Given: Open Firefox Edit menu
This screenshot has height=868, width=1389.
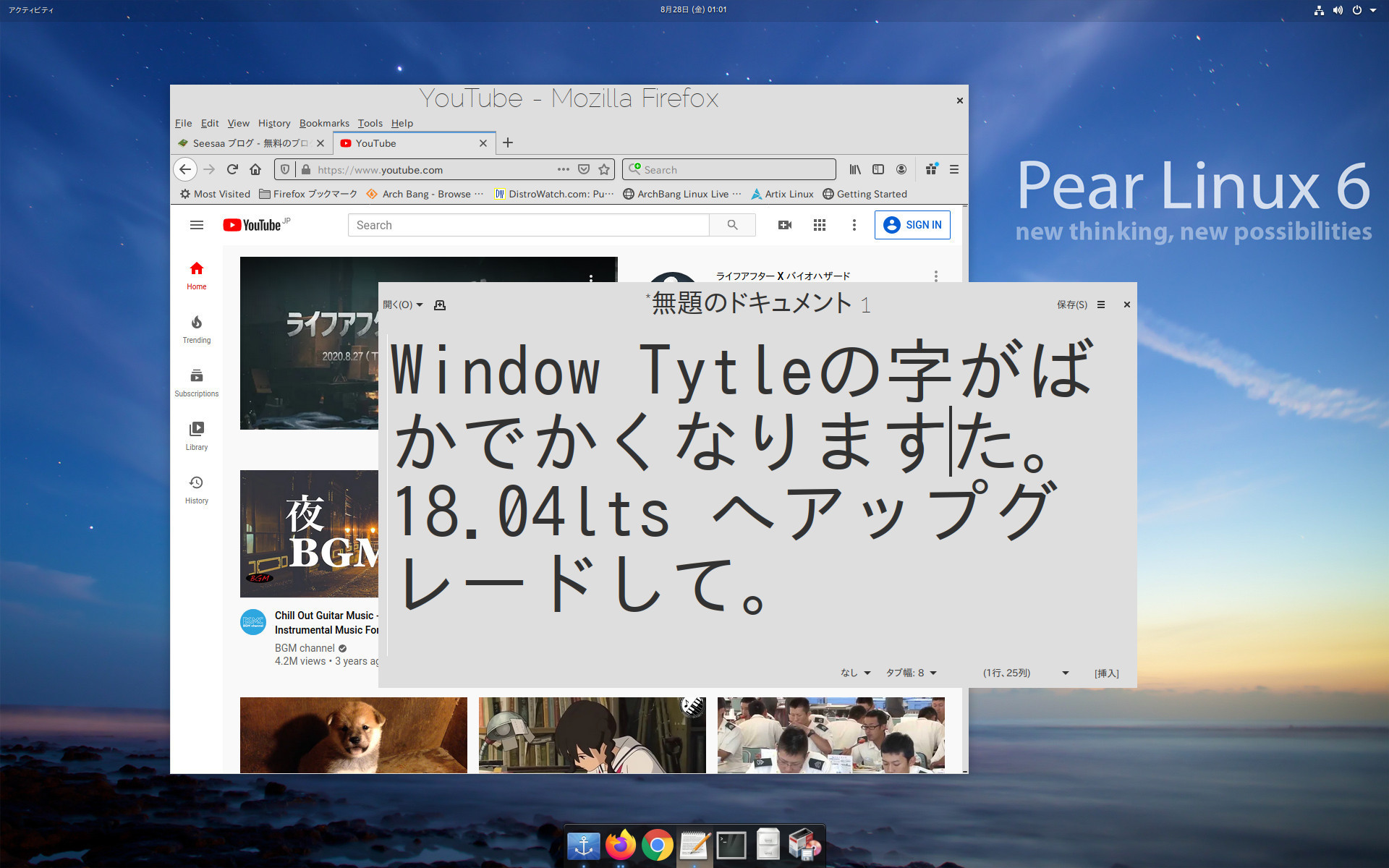Looking at the screenshot, I should coord(210,123).
